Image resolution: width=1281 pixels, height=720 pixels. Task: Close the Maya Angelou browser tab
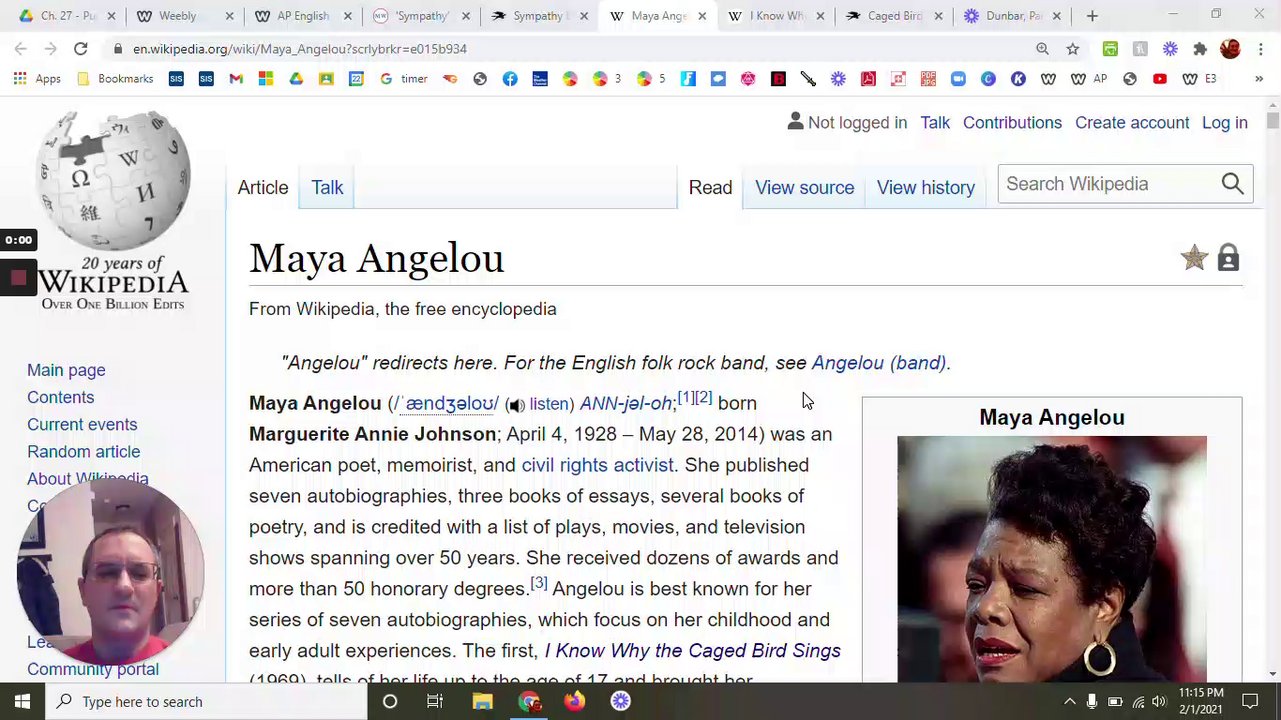(702, 16)
